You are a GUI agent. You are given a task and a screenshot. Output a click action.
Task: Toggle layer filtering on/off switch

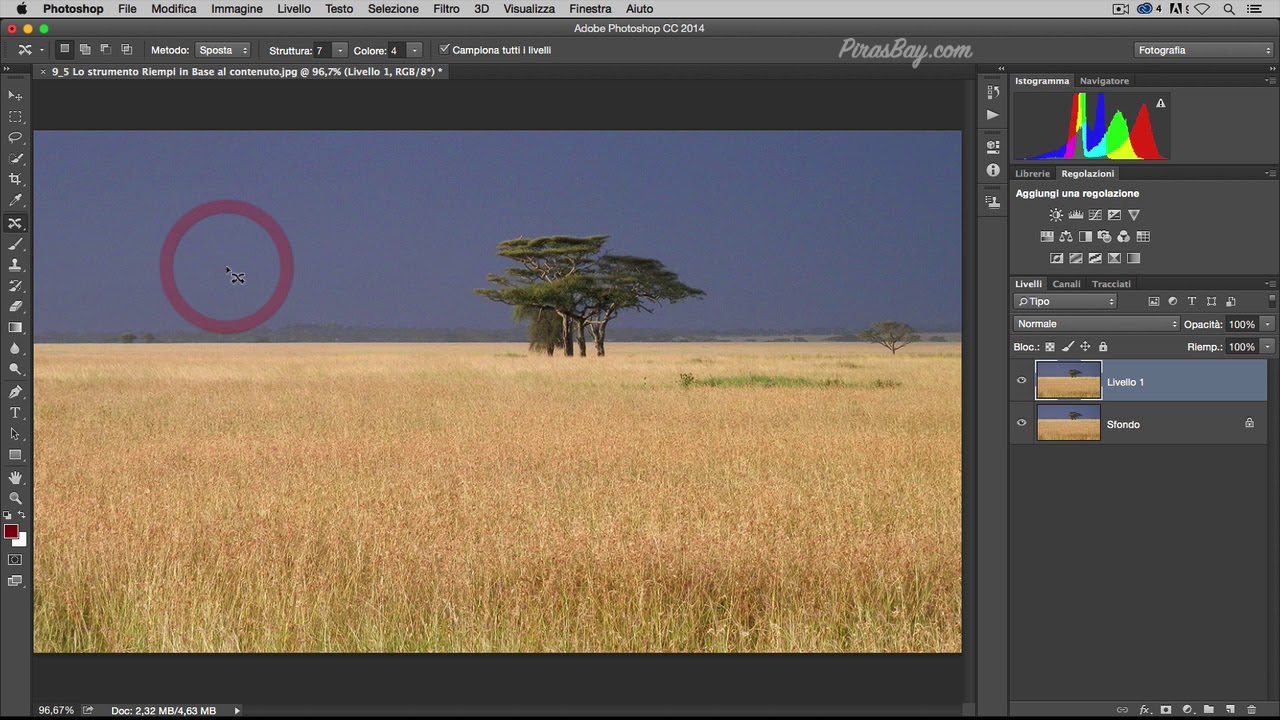tap(1272, 300)
